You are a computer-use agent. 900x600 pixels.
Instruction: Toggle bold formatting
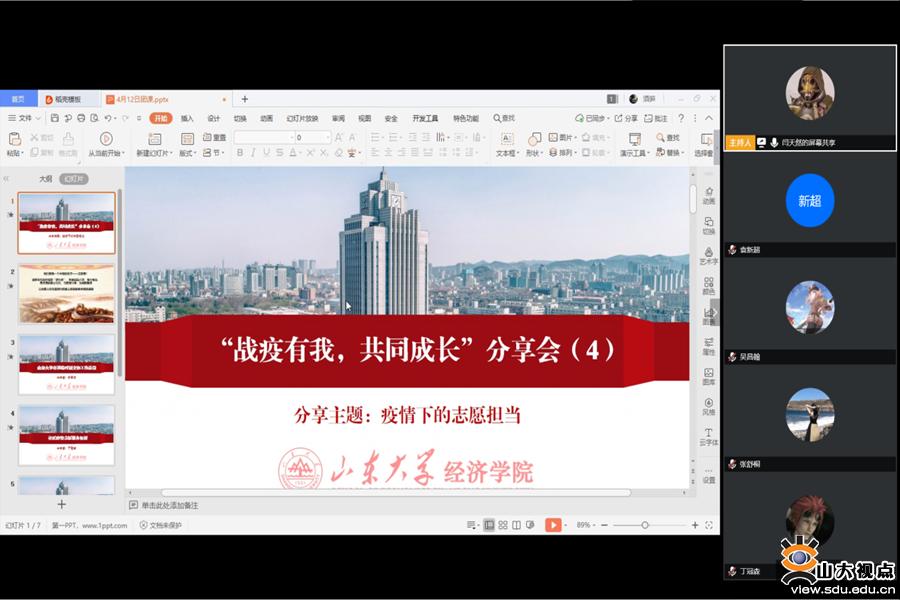(x=240, y=153)
